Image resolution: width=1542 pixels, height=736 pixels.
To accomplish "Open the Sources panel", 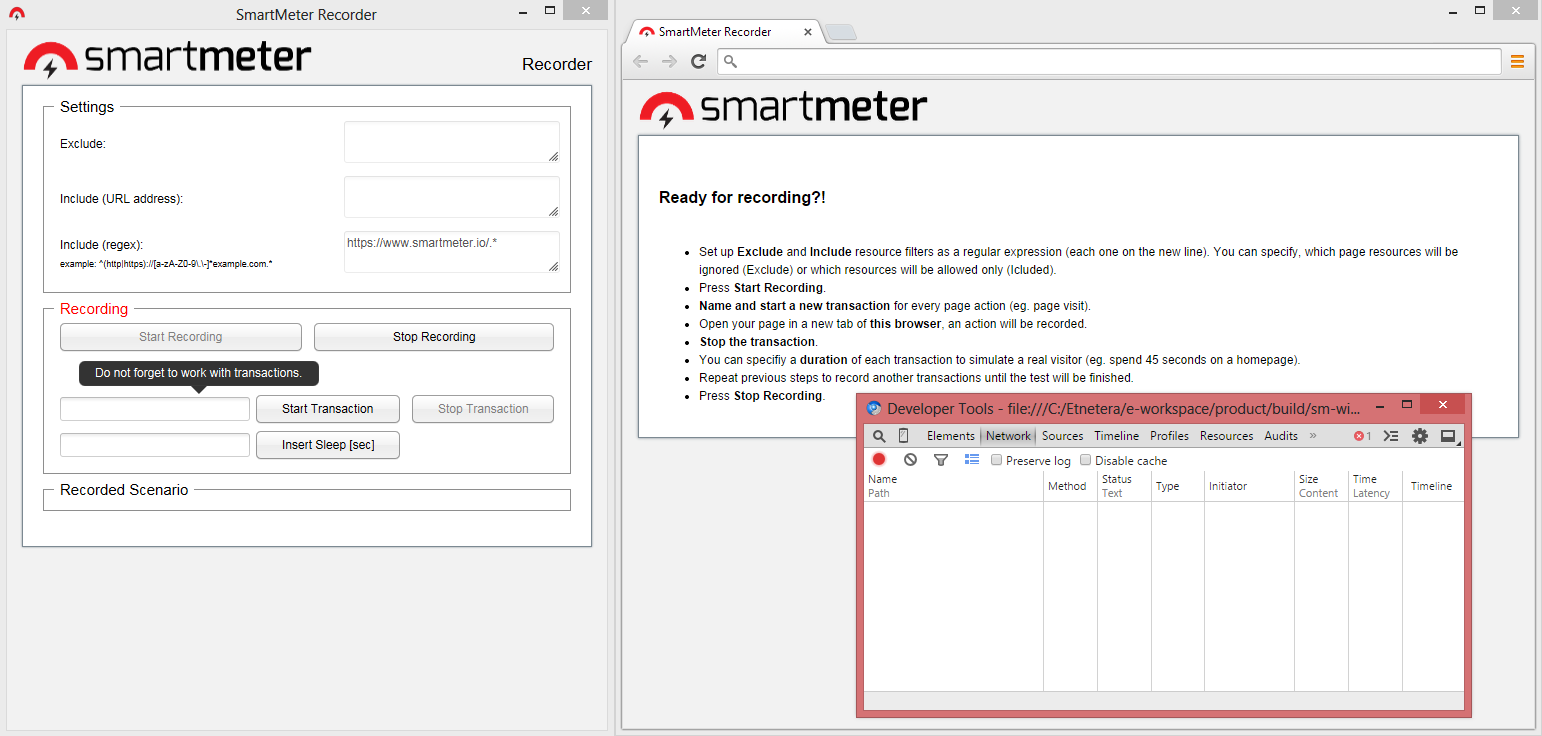I will (x=1062, y=436).
